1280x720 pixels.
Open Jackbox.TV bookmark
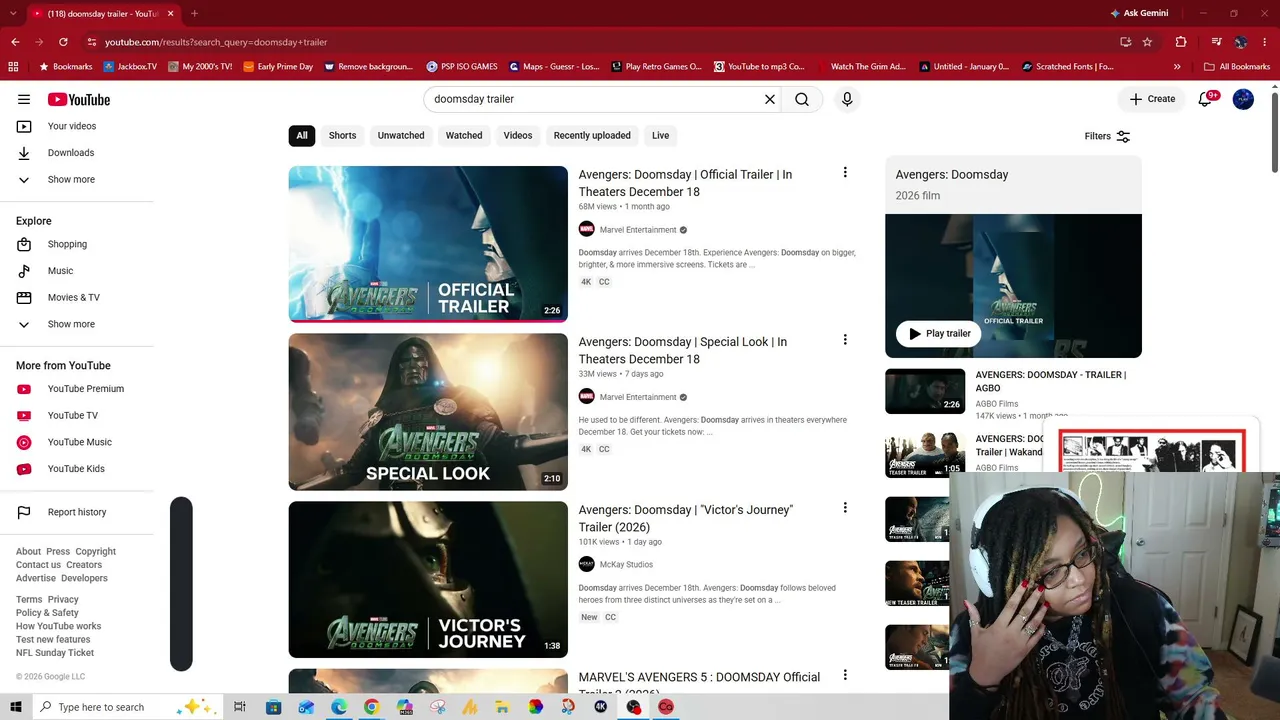(x=129, y=67)
